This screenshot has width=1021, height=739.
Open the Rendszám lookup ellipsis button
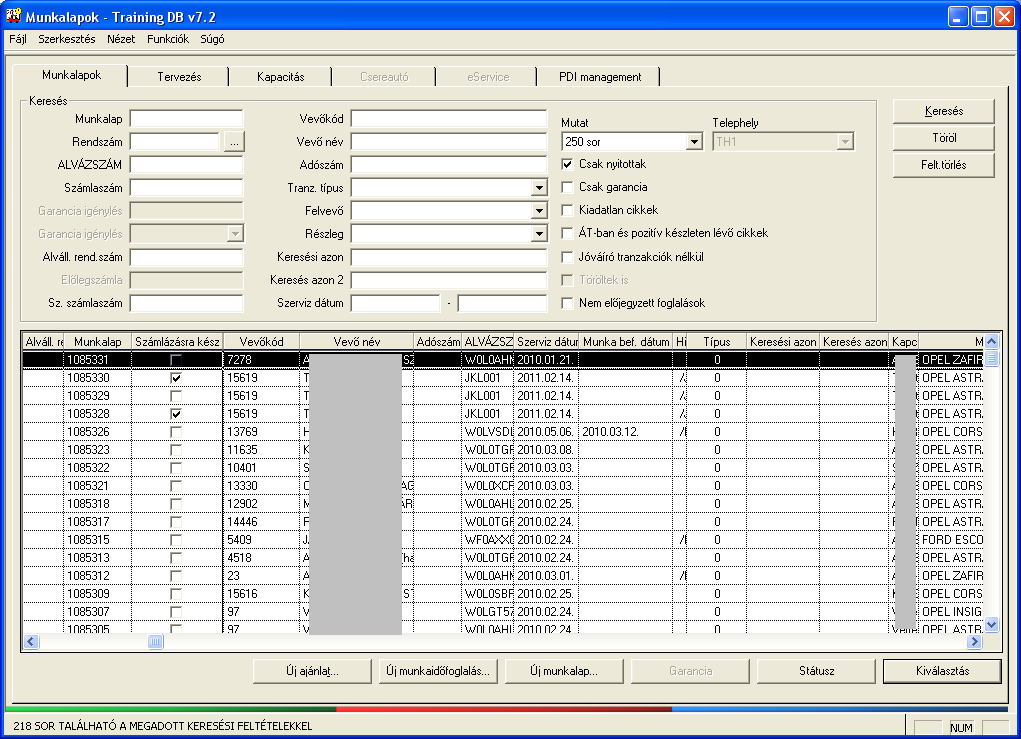click(234, 141)
